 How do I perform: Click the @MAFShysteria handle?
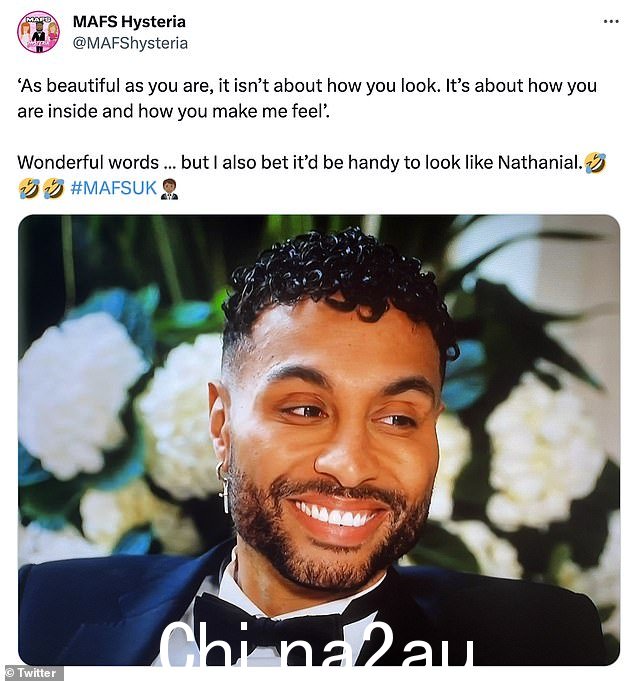coord(130,43)
